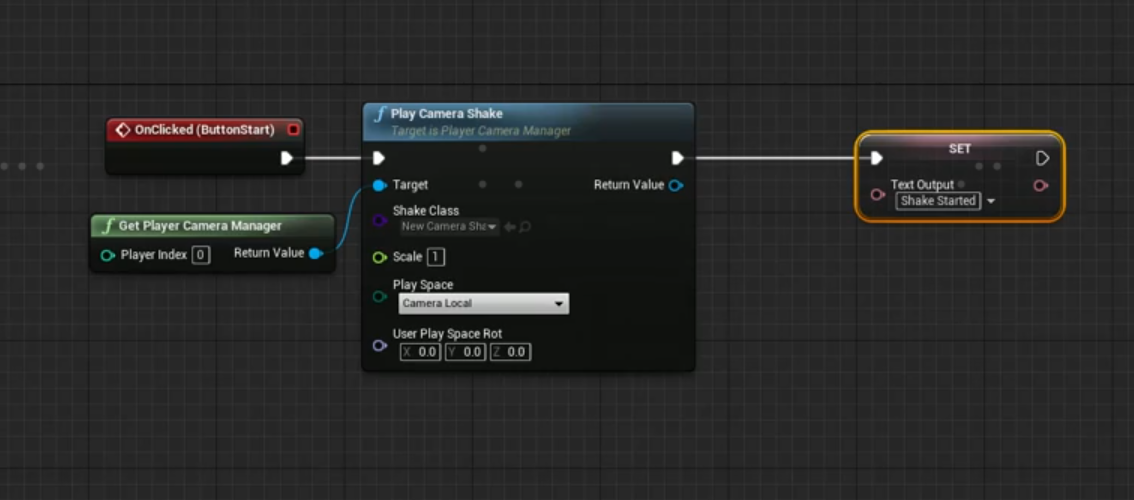
Task: Click the Play Space enum pin
Action: (379, 296)
